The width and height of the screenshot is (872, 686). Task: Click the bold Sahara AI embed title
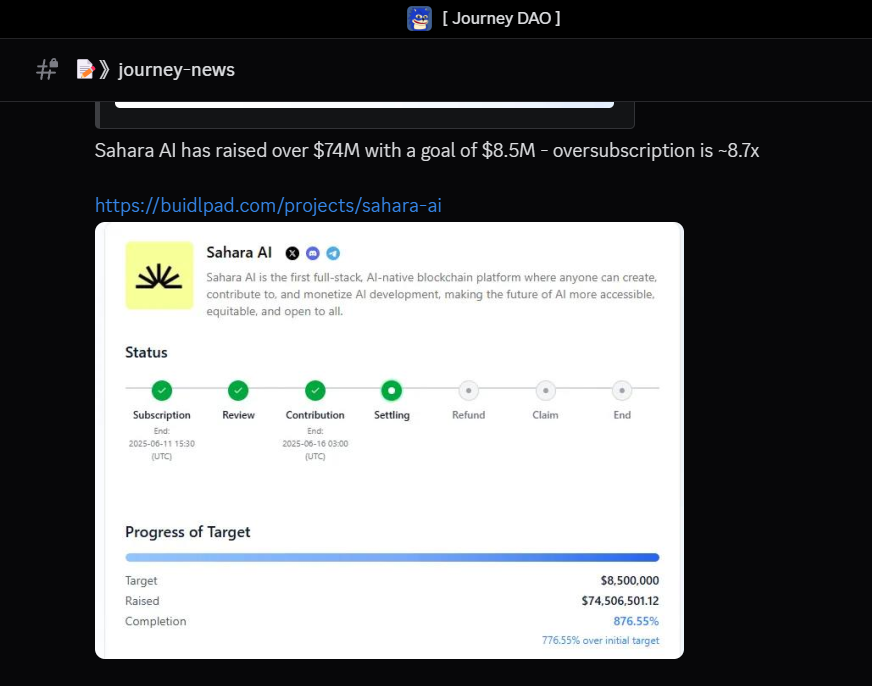pyautogui.click(x=238, y=252)
